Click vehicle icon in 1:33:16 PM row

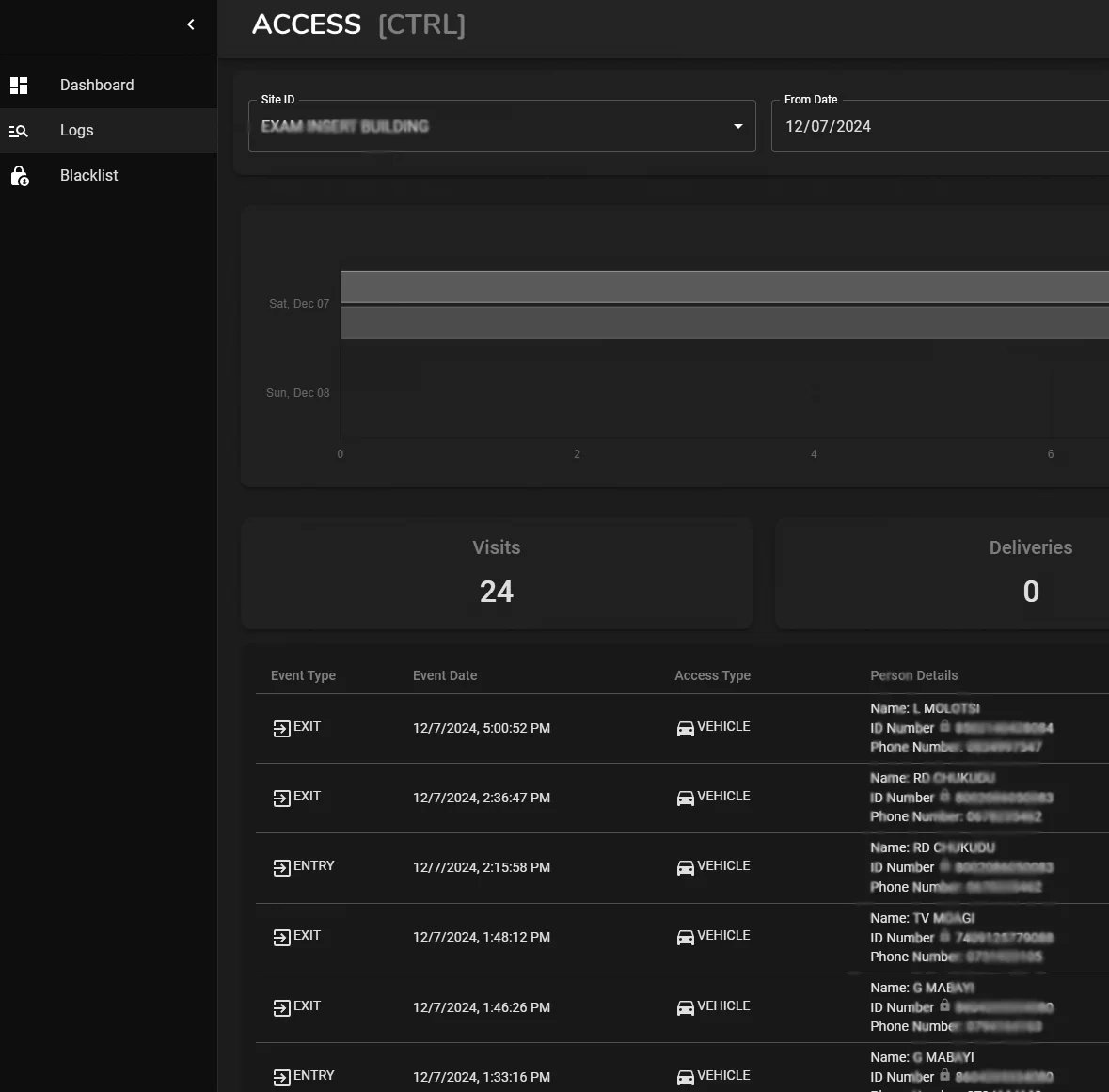click(686, 1077)
